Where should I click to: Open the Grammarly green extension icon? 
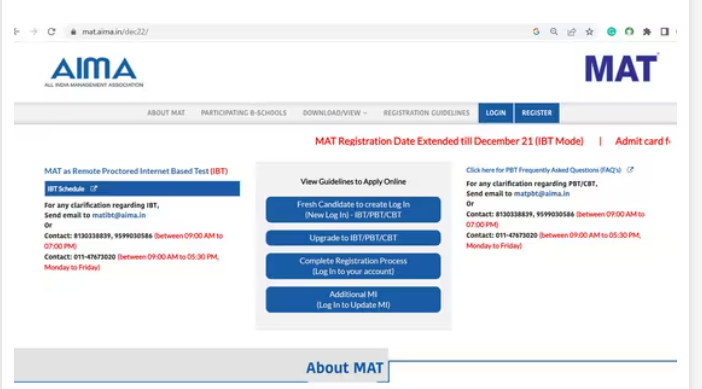click(612, 32)
